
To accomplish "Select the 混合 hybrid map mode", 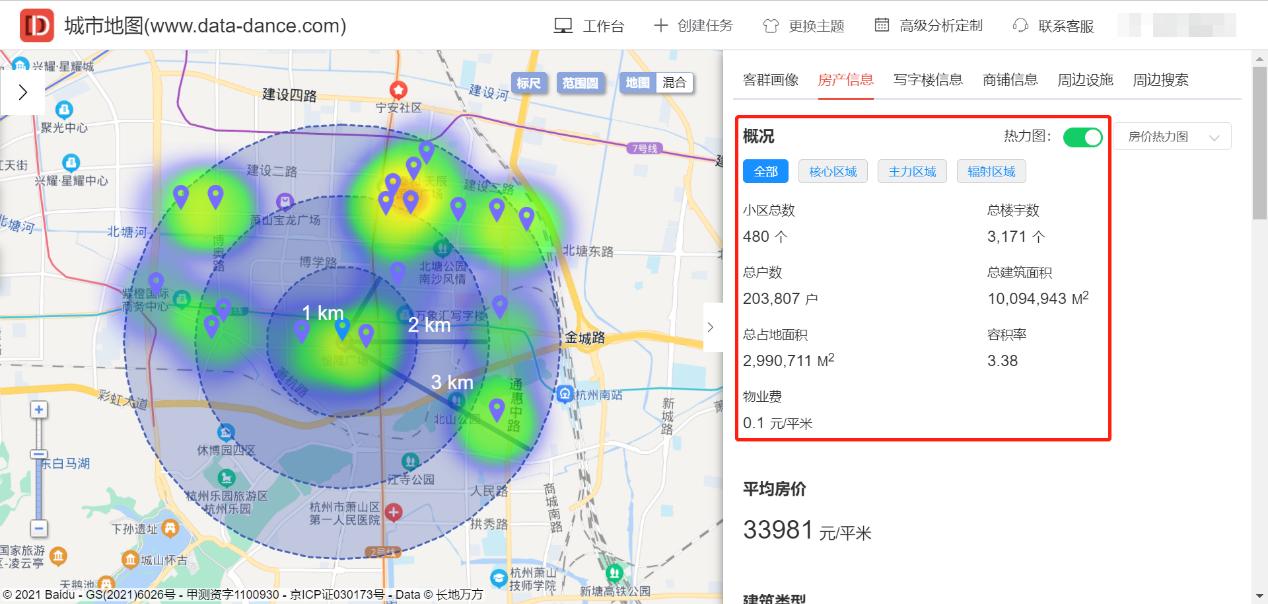I will [x=674, y=83].
